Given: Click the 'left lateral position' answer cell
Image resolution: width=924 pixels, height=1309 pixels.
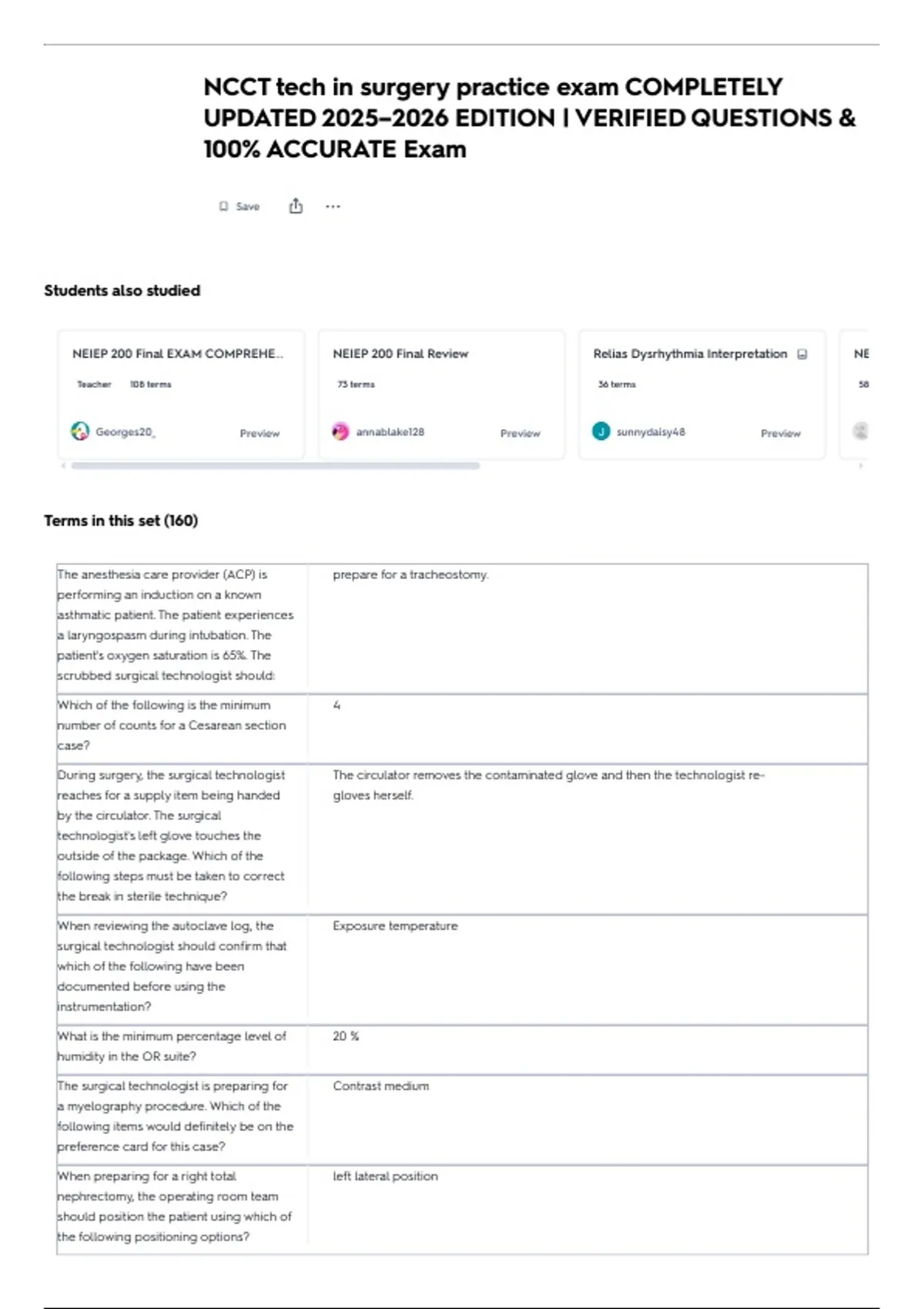Looking at the screenshot, I should [385, 1177].
